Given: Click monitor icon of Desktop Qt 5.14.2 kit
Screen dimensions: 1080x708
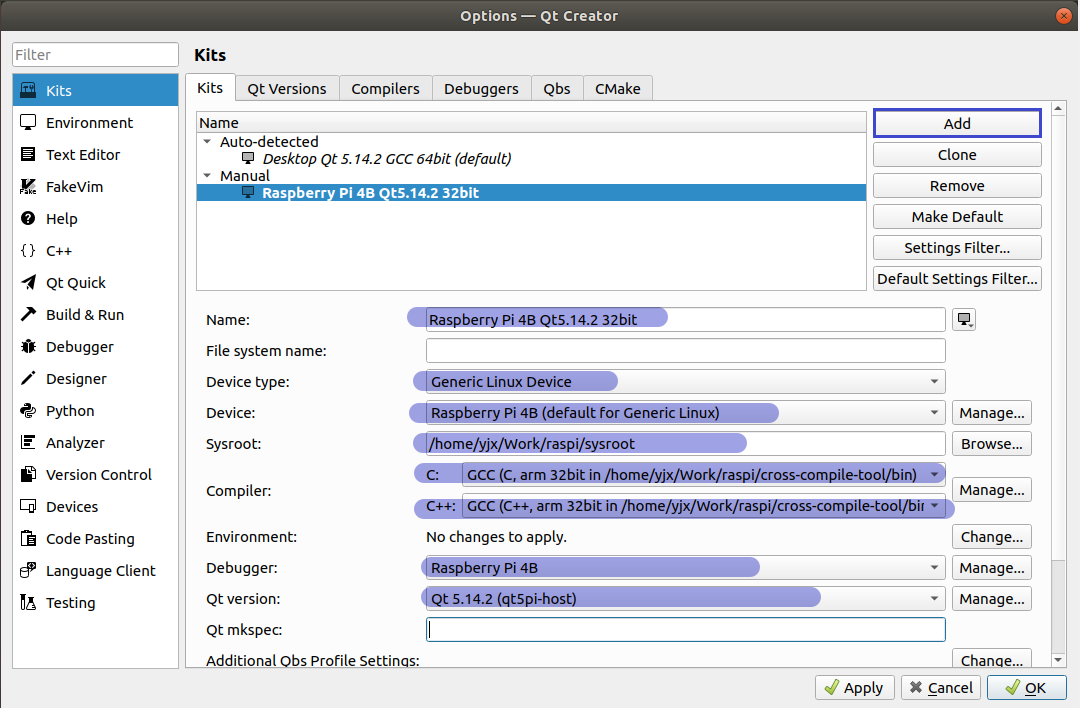Looking at the screenshot, I should [x=248, y=158].
